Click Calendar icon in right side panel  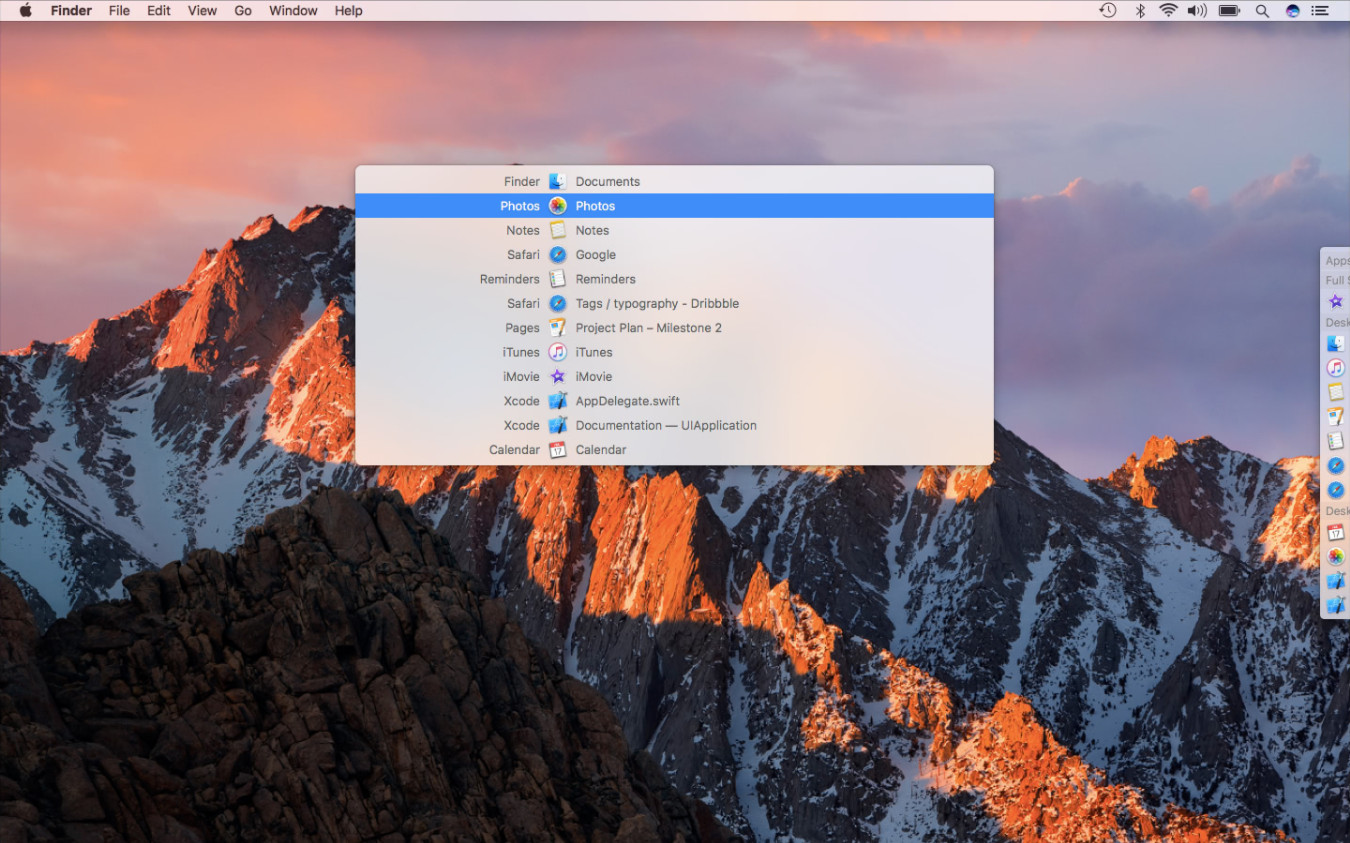pos(1335,532)
